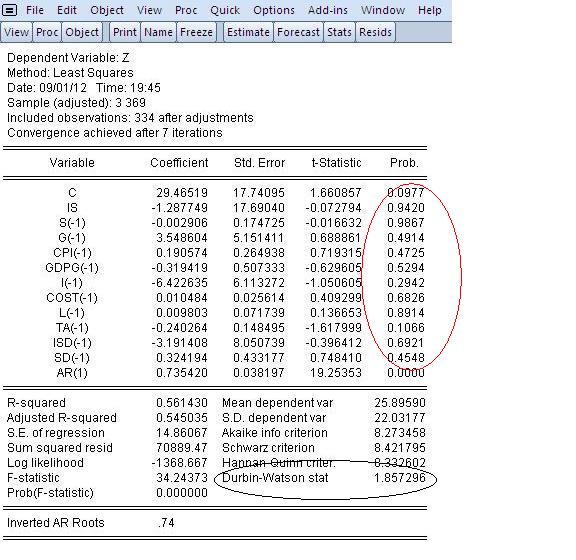The width and height of the screenshot is (576, 560).
Task: Show the Resids view
Action: click(x=375, y=32)
